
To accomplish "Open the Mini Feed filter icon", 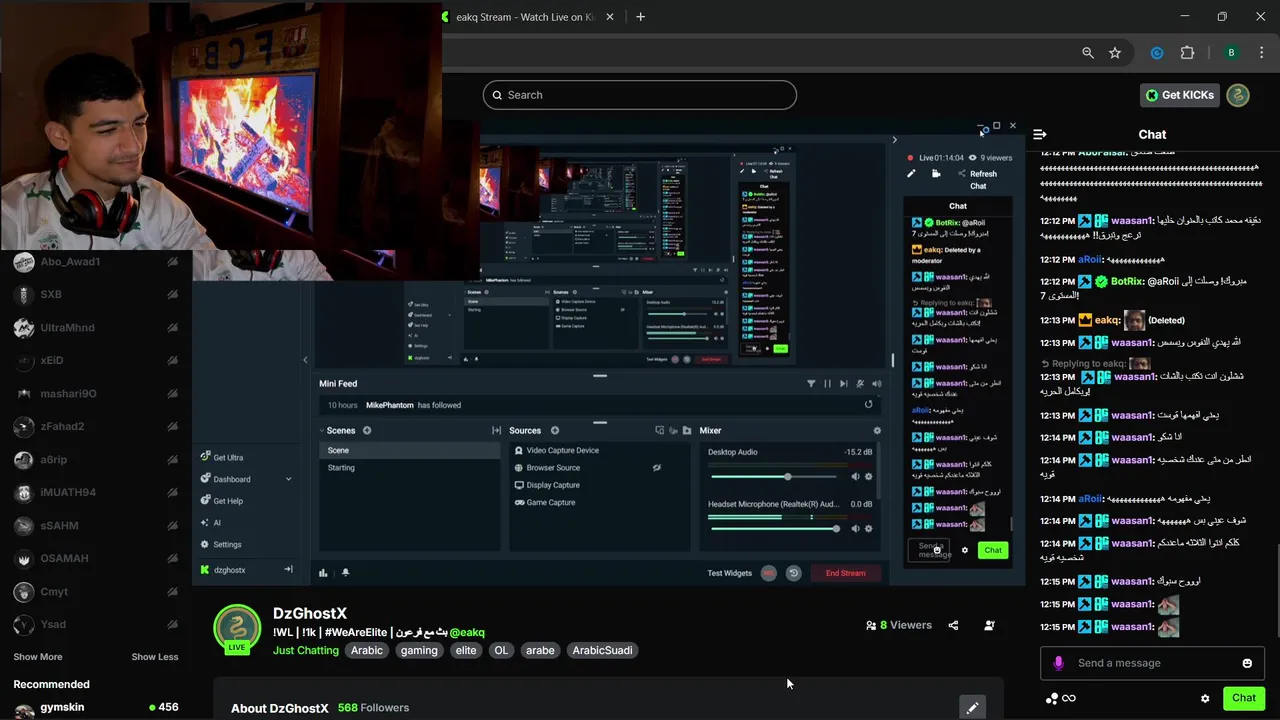I will pos(811,383).
